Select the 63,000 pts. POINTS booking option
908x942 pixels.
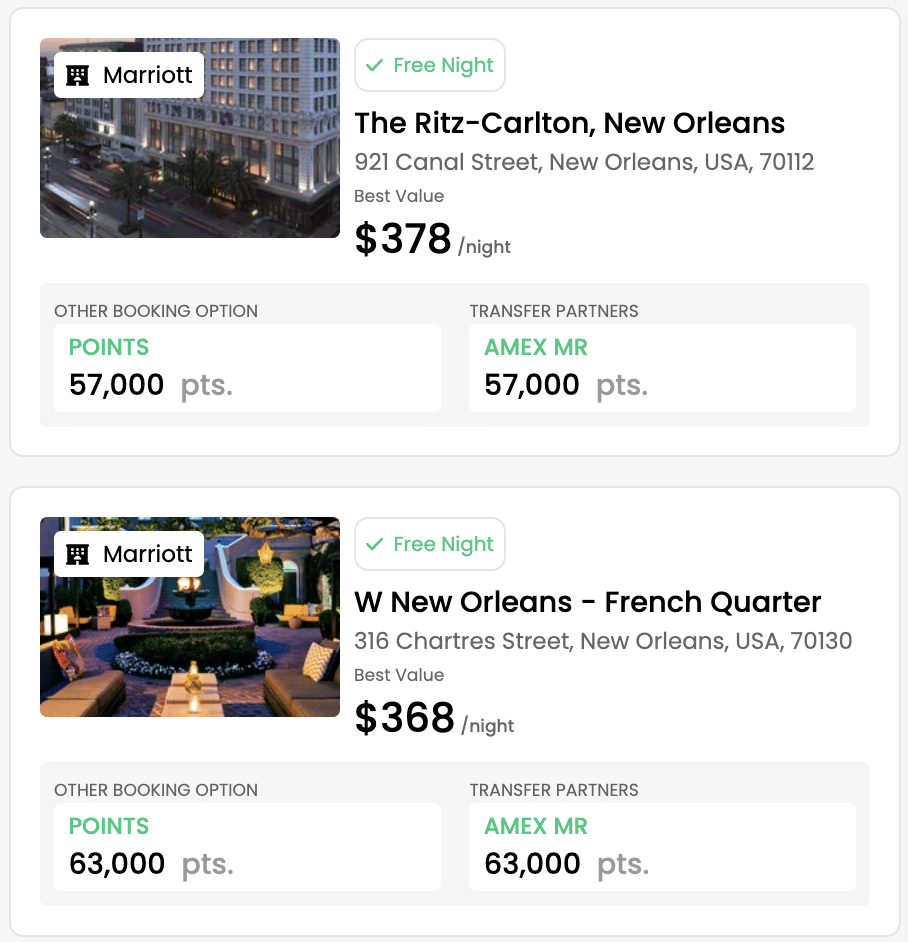[247, 847]
